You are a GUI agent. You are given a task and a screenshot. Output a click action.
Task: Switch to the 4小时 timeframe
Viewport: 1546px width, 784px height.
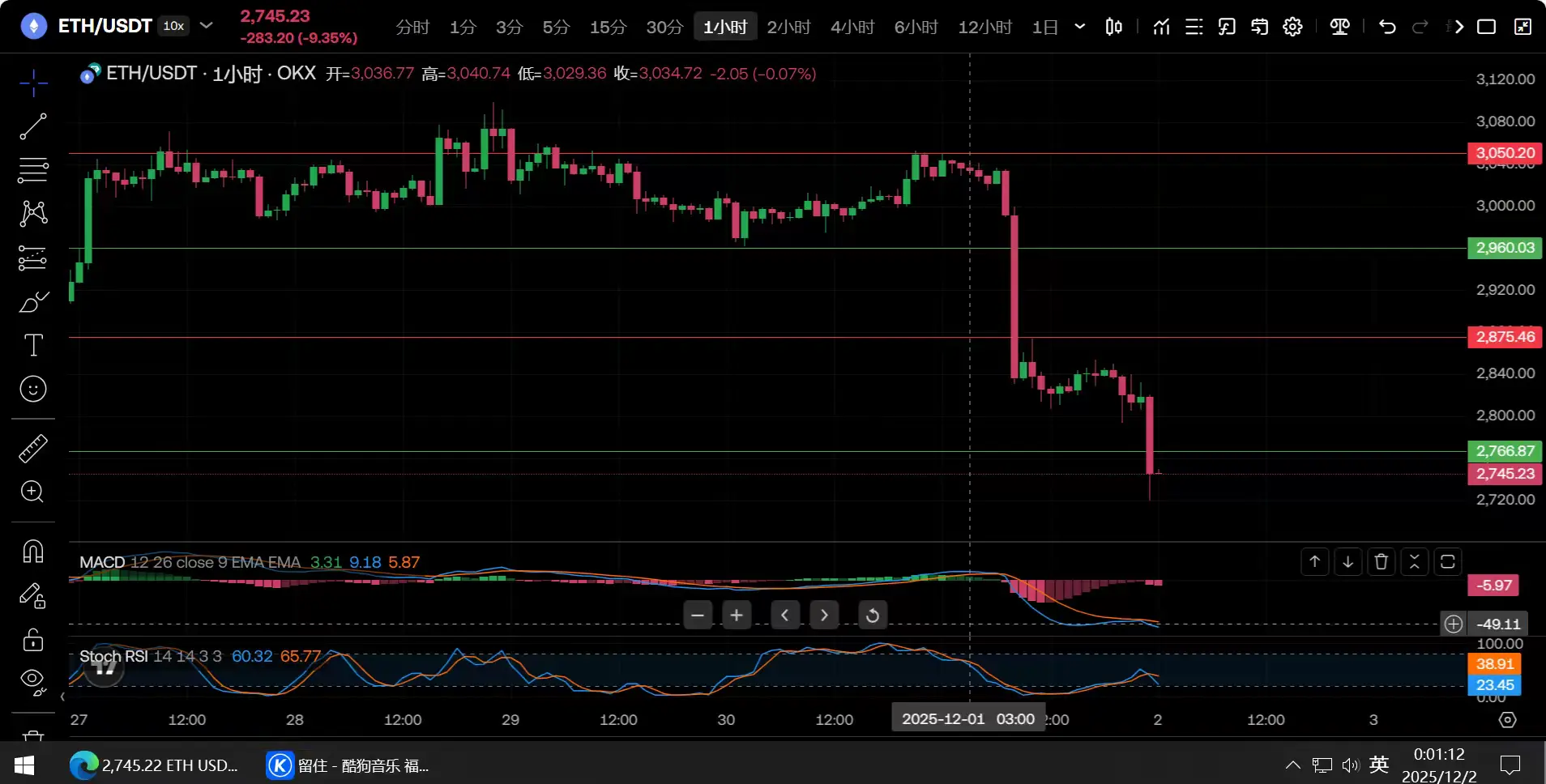click(852, 27)
